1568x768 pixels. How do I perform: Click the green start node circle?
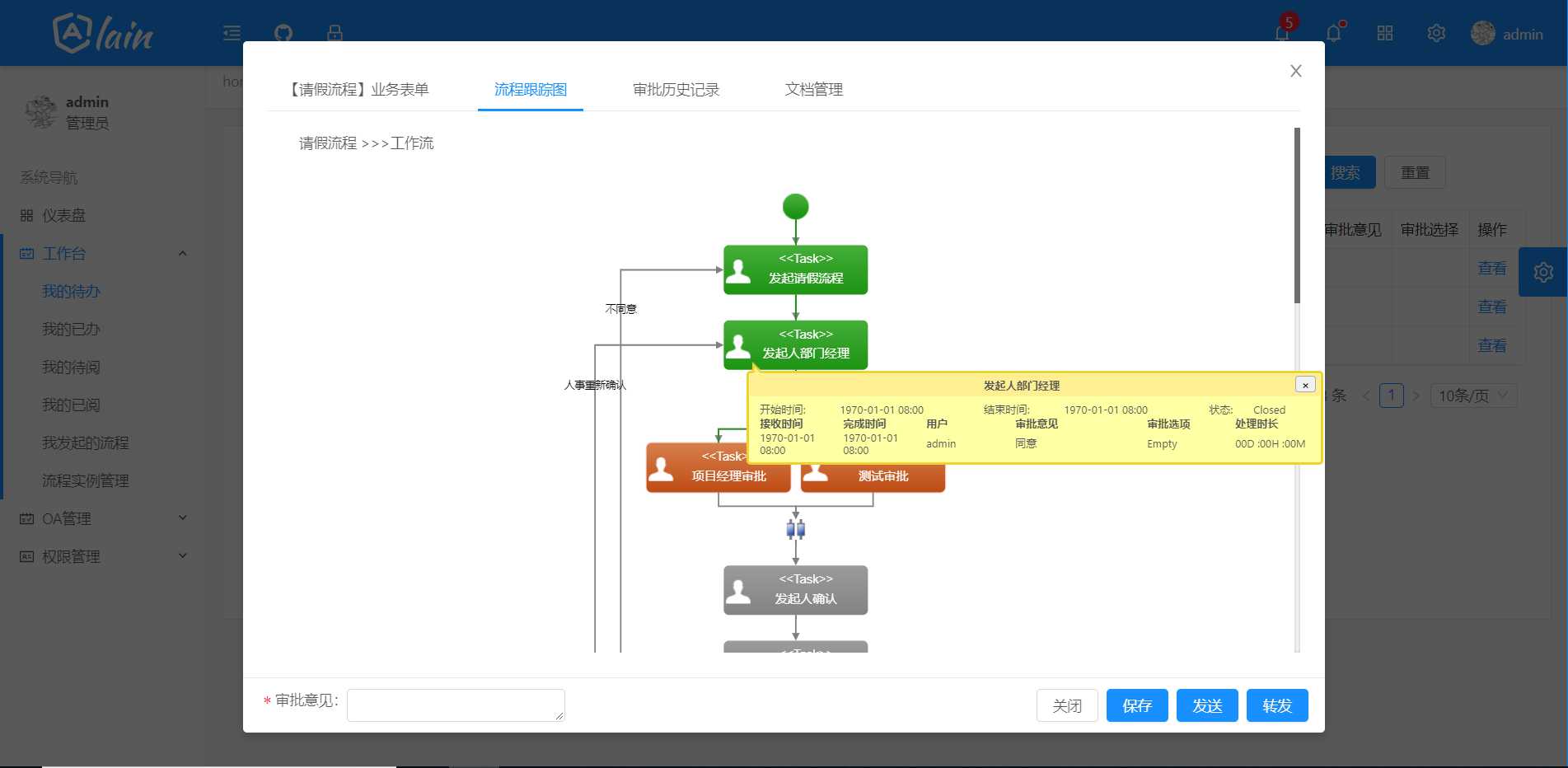795,206
